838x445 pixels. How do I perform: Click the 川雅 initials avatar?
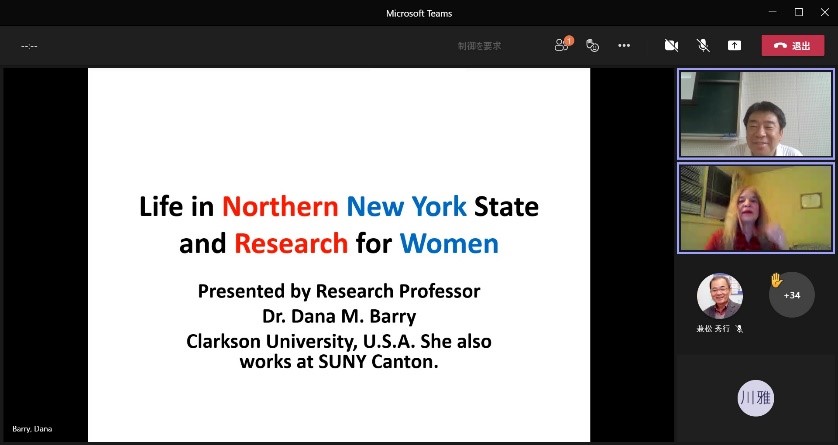coord(755,397)
